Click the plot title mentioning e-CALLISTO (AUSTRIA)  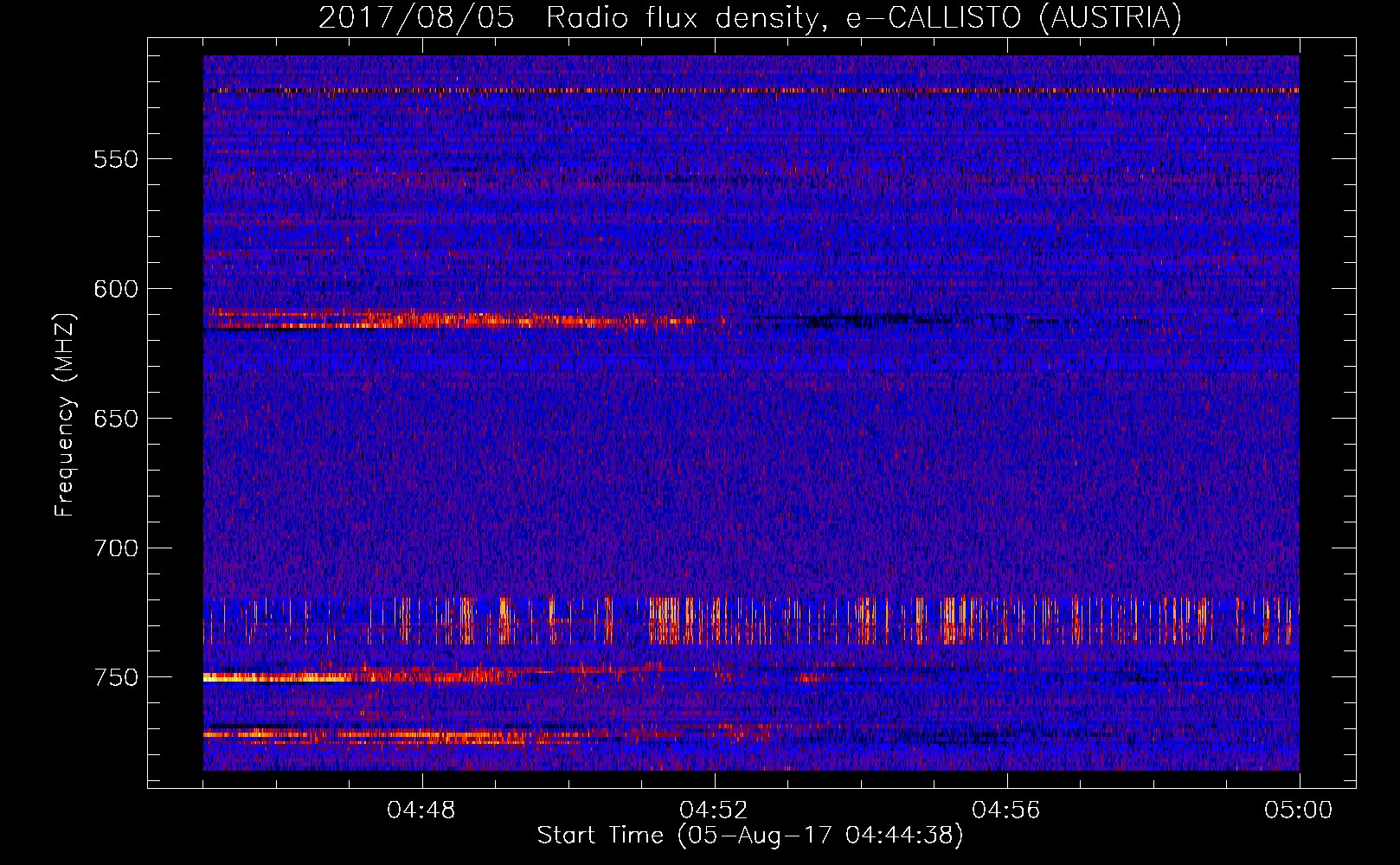click(749, 18)
